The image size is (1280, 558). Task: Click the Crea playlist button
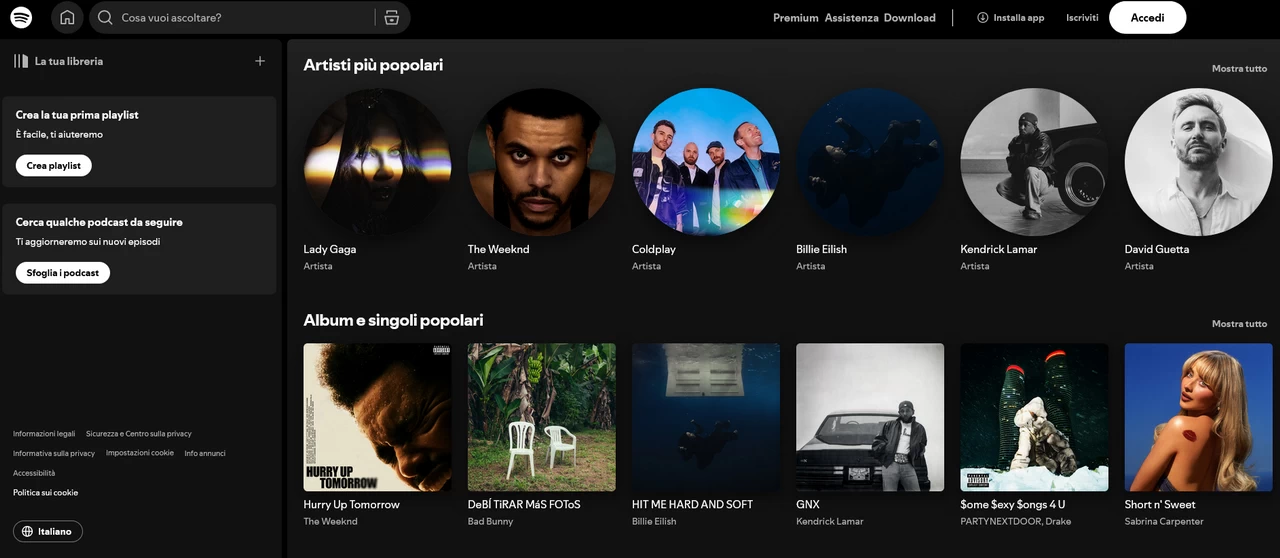pyautogui.click(x=53, y=165)
